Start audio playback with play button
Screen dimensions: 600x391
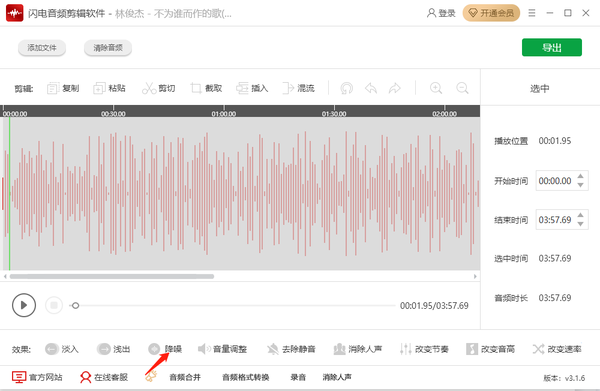24,305
